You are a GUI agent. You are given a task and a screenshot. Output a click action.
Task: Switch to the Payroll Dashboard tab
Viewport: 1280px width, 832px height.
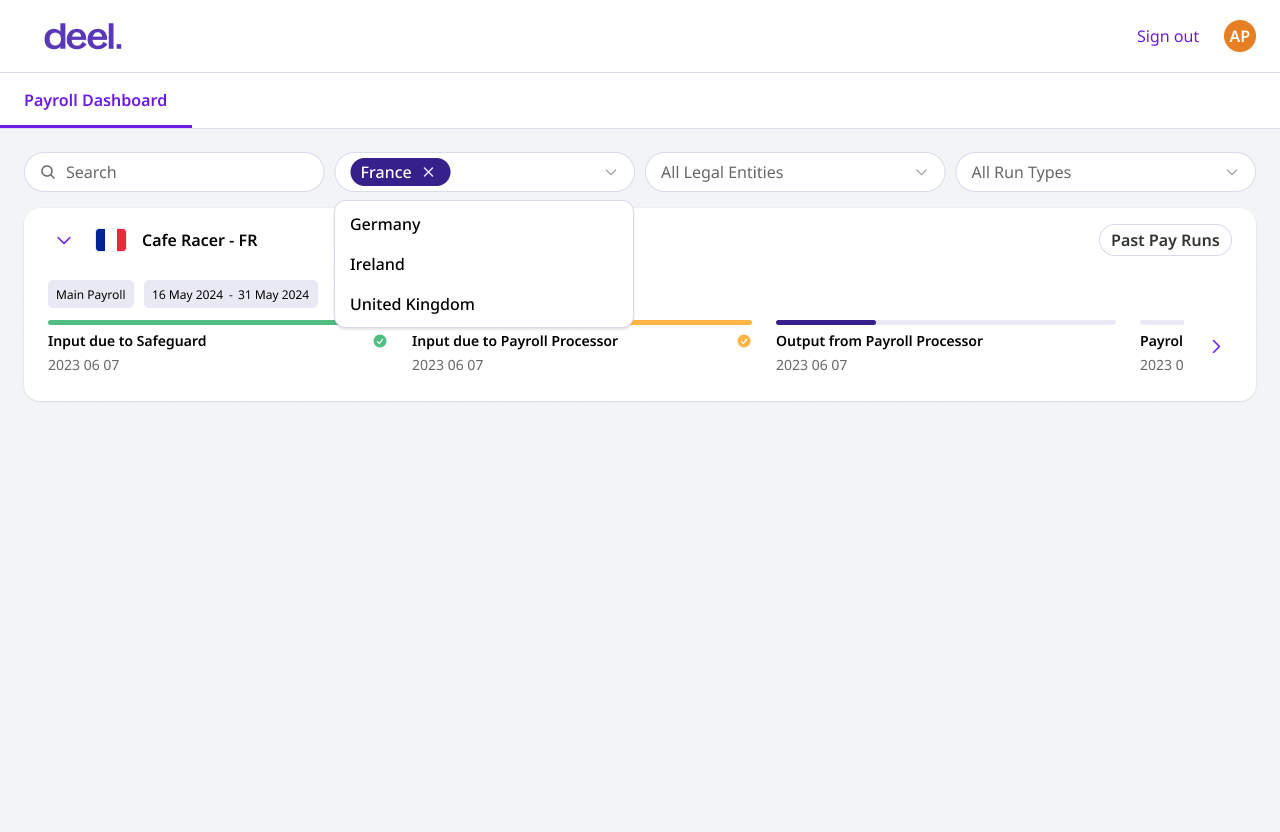click(x=96, y=100)
